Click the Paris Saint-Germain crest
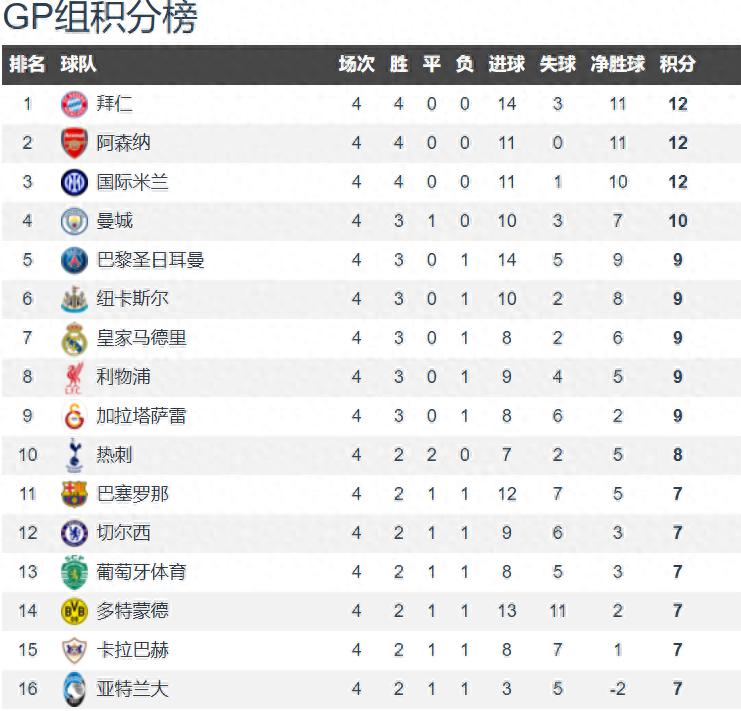The image size is (741, 711). point(75,260)
